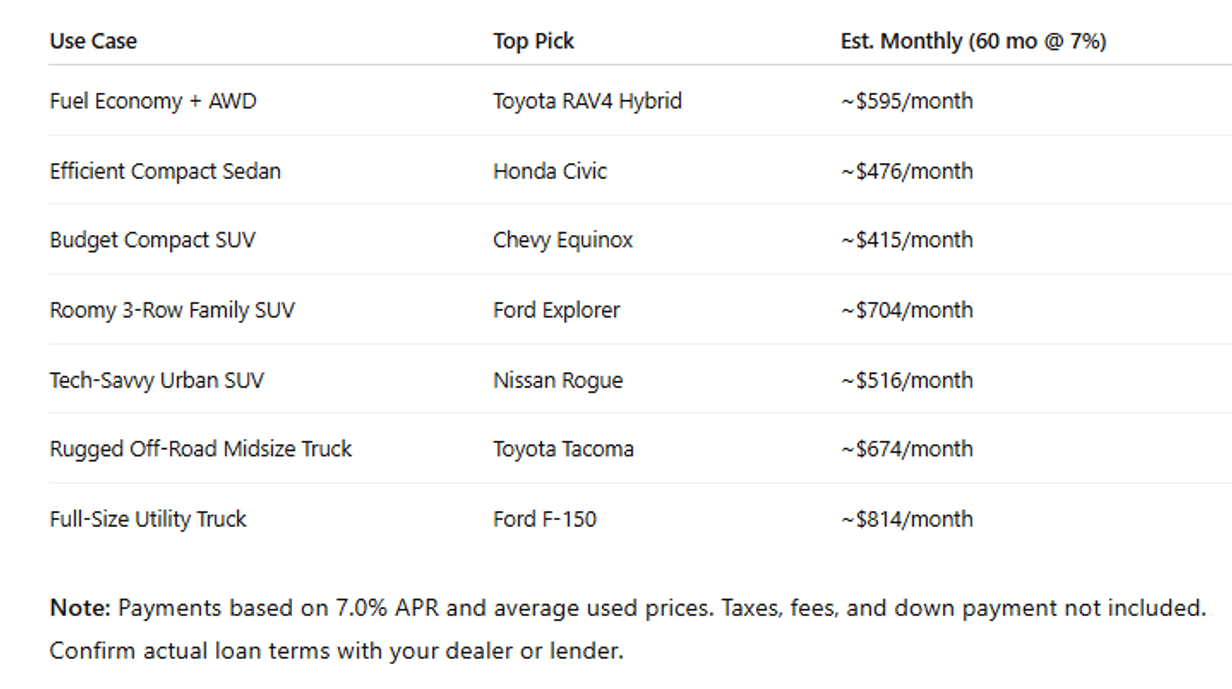The height and width of the screenshot is (689, 1232).
Task: Select the Budget Compact SUV row label
Action: pyautogui.click(x=152, y=240)
